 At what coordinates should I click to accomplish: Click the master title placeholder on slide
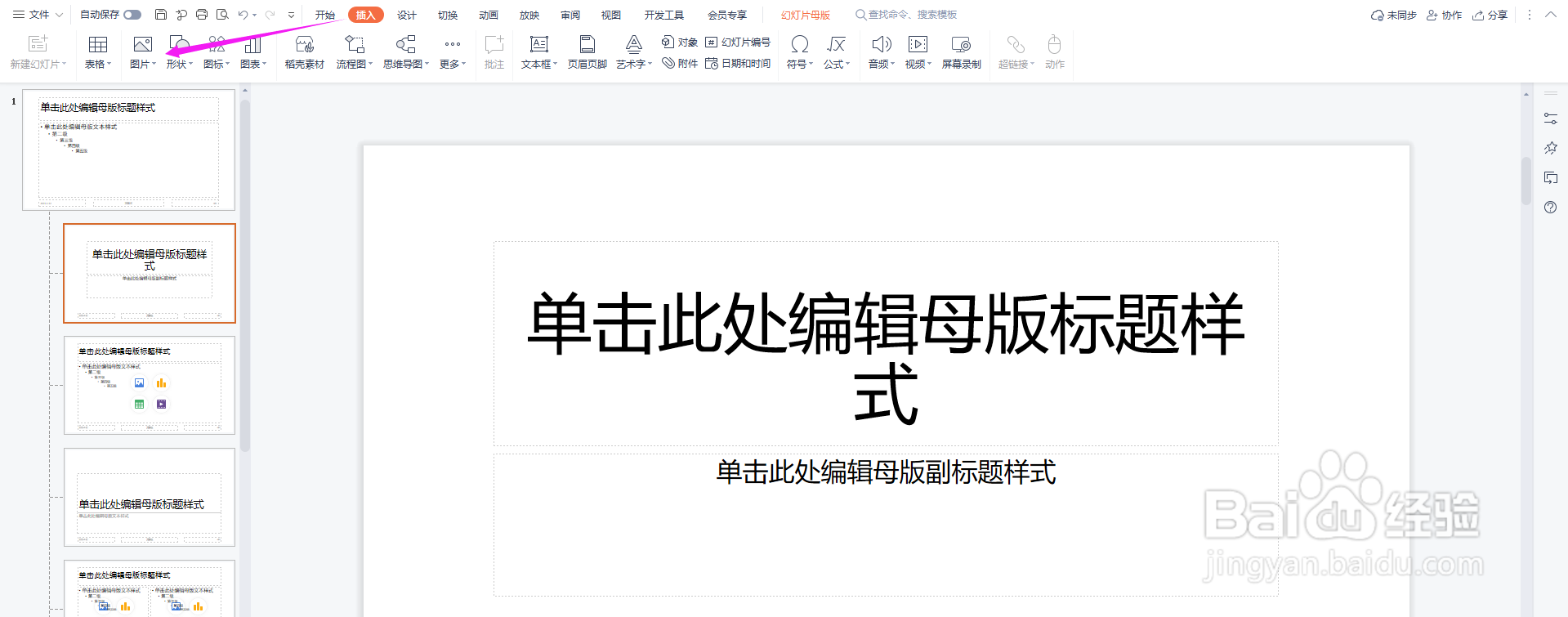(x=886, y=343)
